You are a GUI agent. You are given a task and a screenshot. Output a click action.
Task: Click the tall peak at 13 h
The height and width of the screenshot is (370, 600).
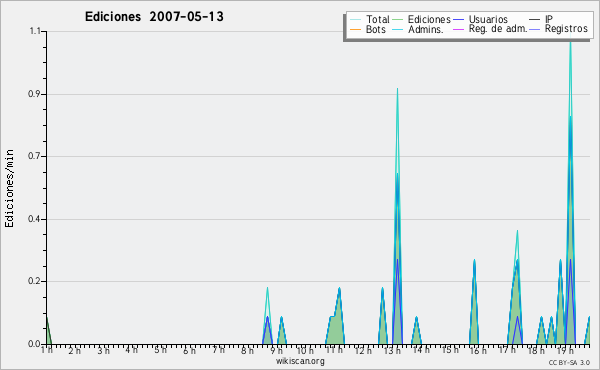point(398,90)
